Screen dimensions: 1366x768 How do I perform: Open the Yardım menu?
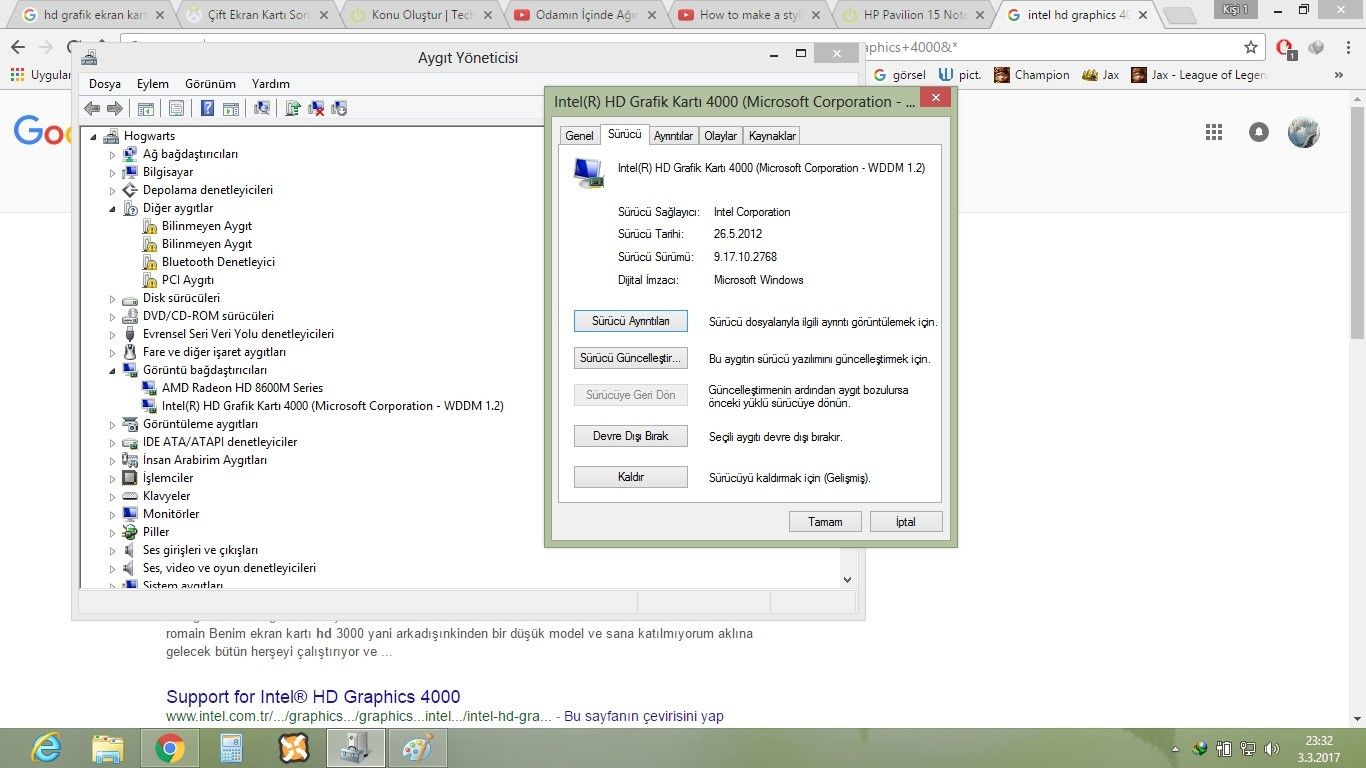pos(271,84)
